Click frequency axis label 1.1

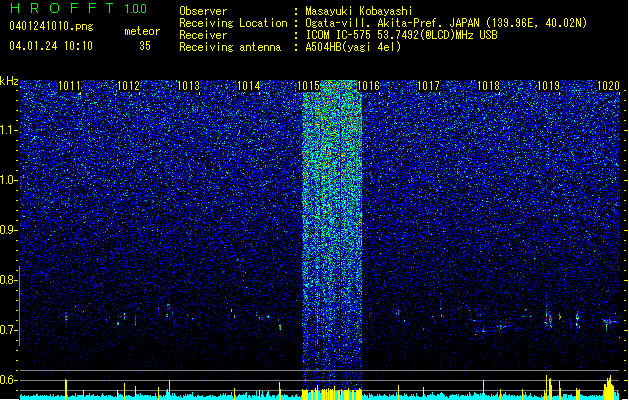(7, 130)
